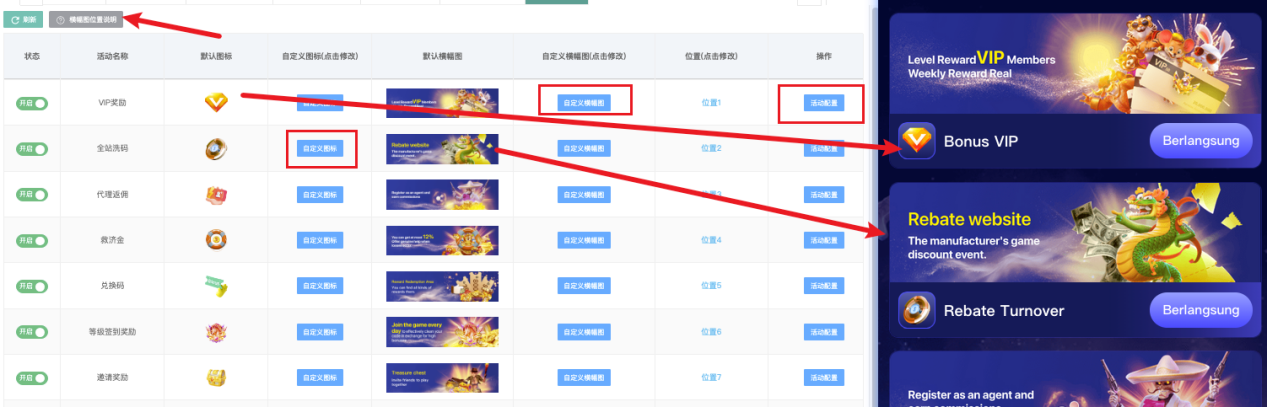Click 自定义图标 for 全站洗码
This screenshot has width=1267, height=407.
[x=320, y=148]
